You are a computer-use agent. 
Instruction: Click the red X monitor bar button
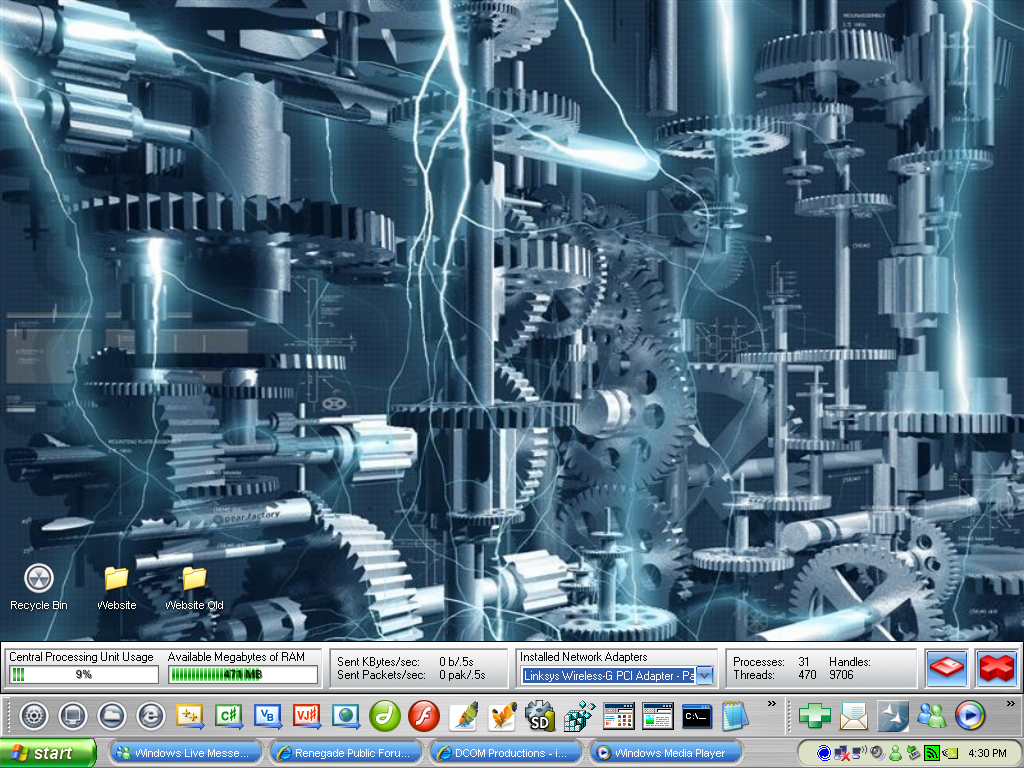tap(996, 668)
